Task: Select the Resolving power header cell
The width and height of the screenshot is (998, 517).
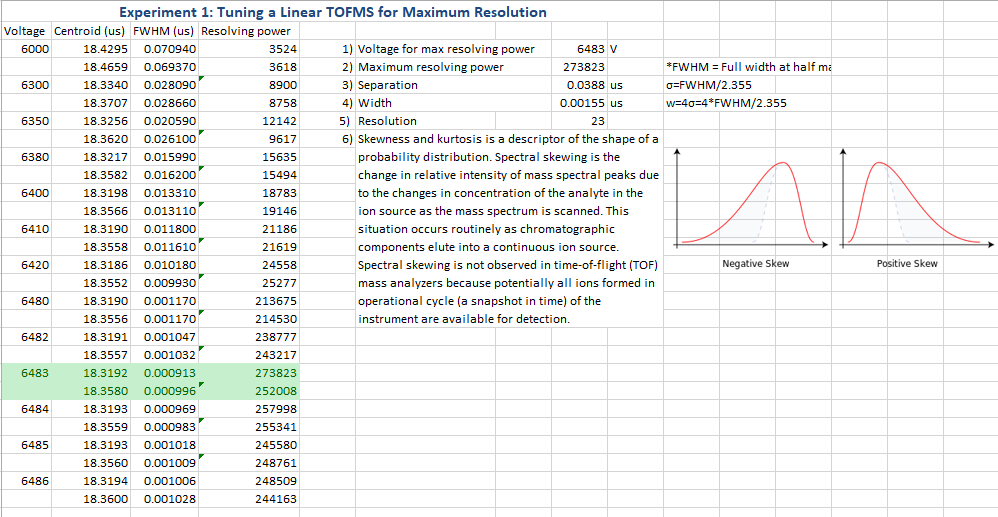Action: click(x=248, y=31)
